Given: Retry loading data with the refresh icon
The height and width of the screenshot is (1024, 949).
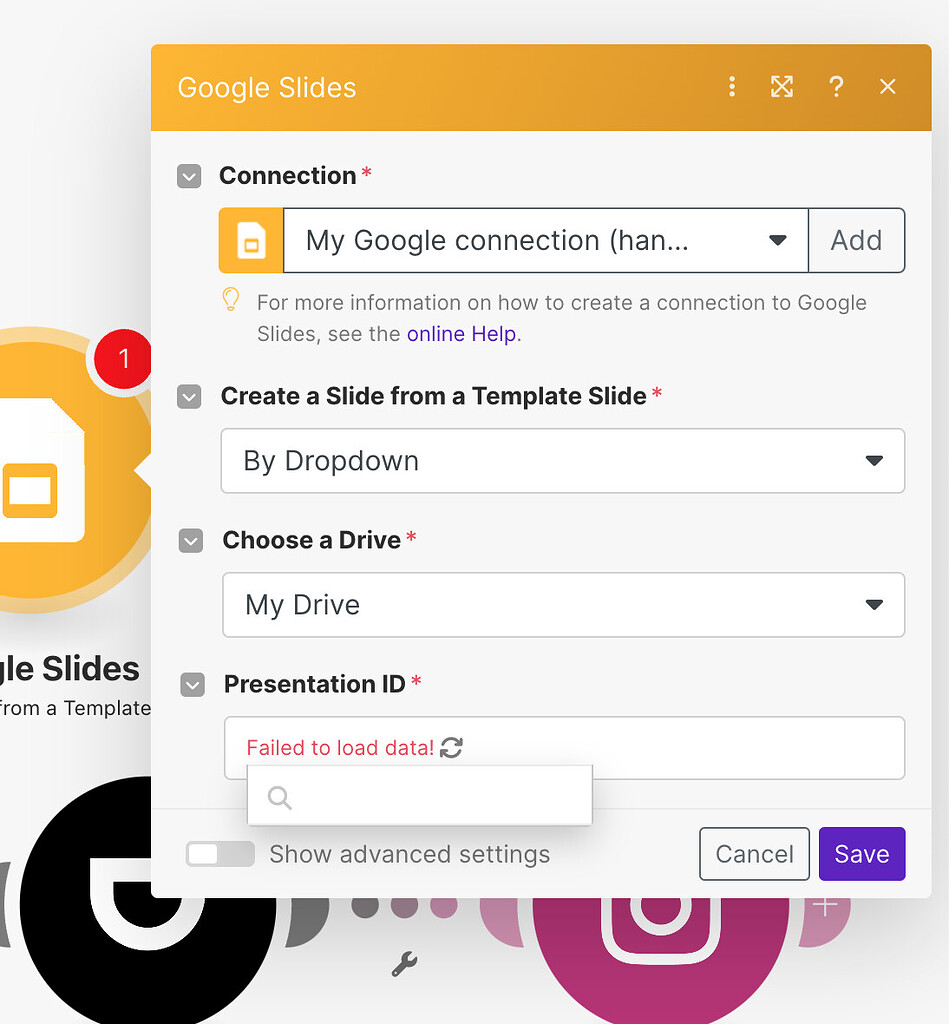Looking at the screenshot, I should click(x=451, y=747).
